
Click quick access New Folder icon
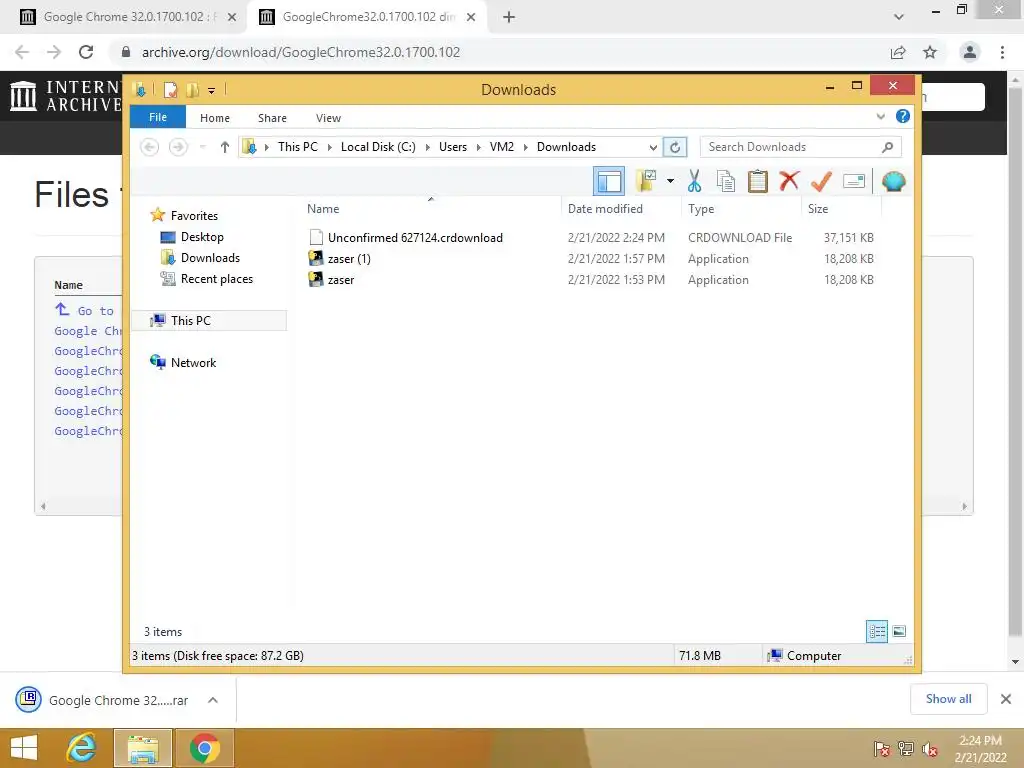[x=192, y=89]
